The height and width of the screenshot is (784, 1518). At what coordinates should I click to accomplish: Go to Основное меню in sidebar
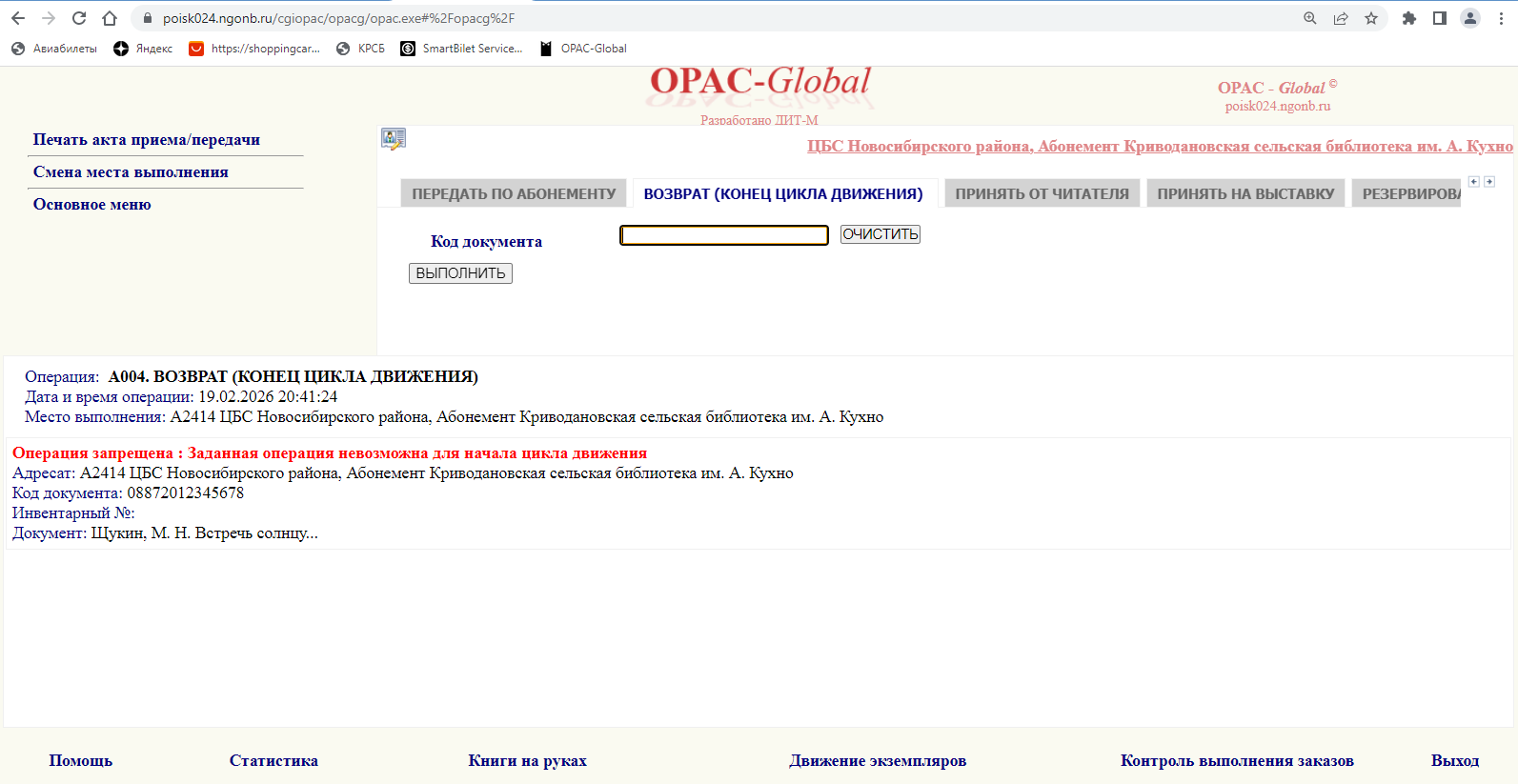pyautogui.click(x=92, y=204)
